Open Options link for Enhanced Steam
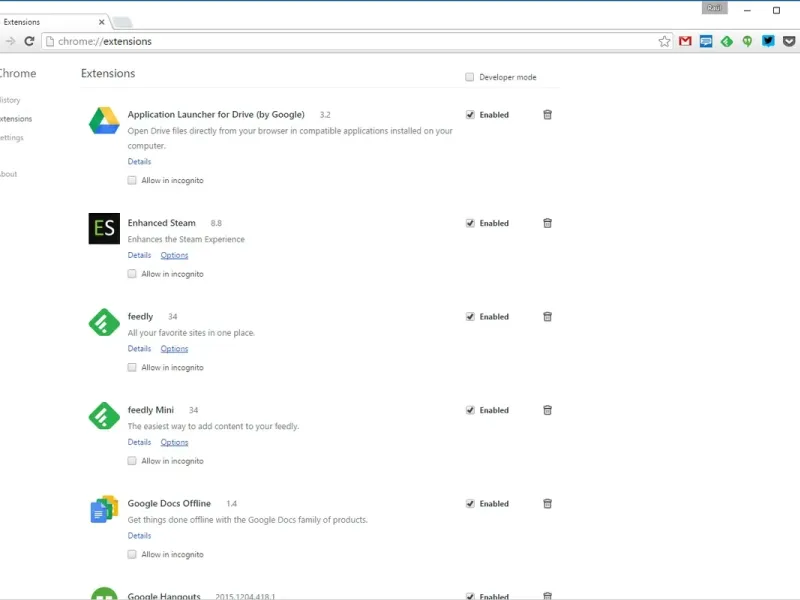The width and height of the screenshot is (800, 600). click(174, 255)
